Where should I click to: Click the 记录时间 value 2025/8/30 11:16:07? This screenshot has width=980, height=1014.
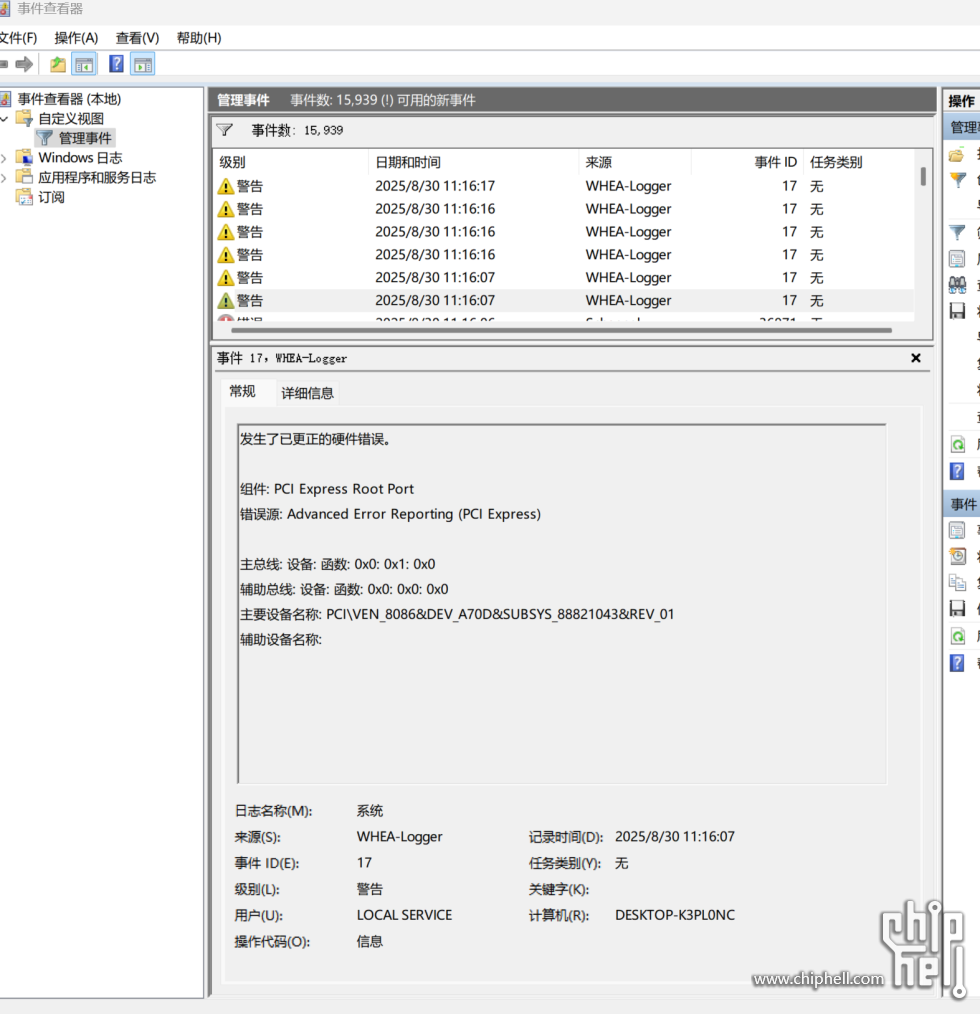coord(675,837)
